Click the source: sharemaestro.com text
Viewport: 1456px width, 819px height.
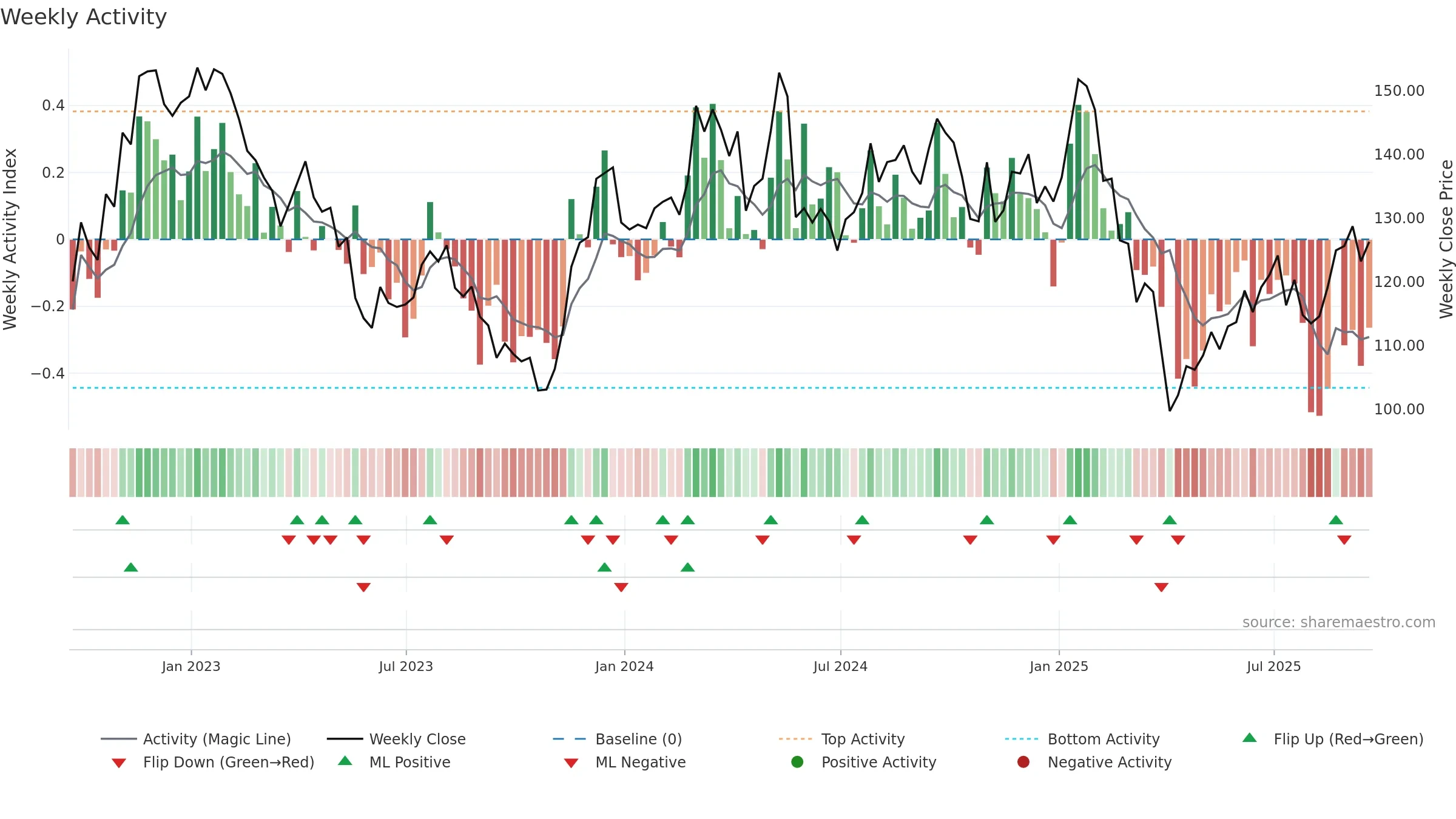[1339, 622]
